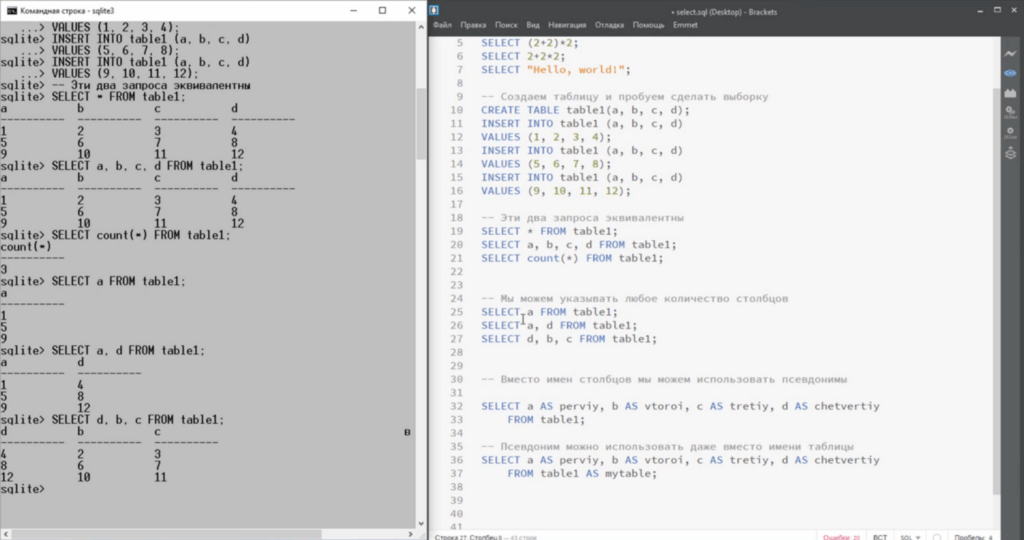Click FROM table1 AS mytable; on line 37
The image size is (1024, 540).
583,473
